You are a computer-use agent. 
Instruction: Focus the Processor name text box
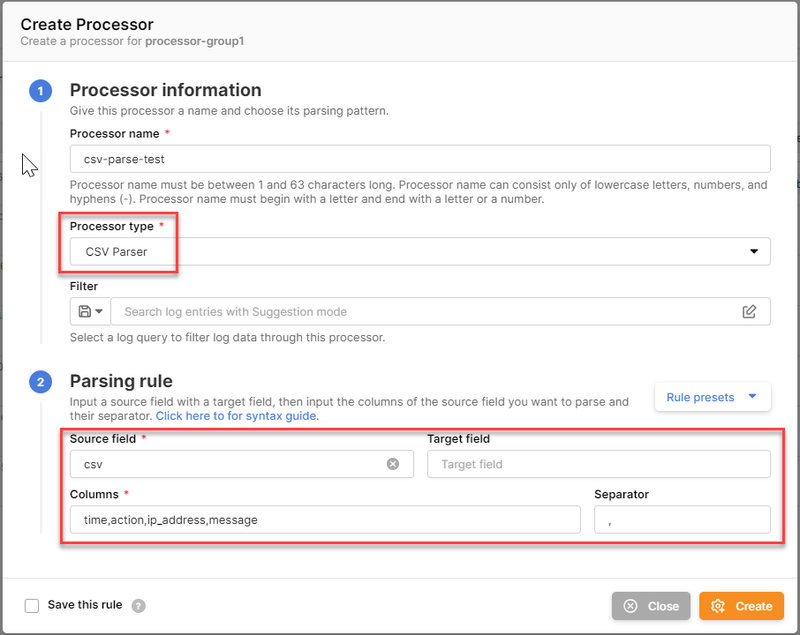click(420, 159)
